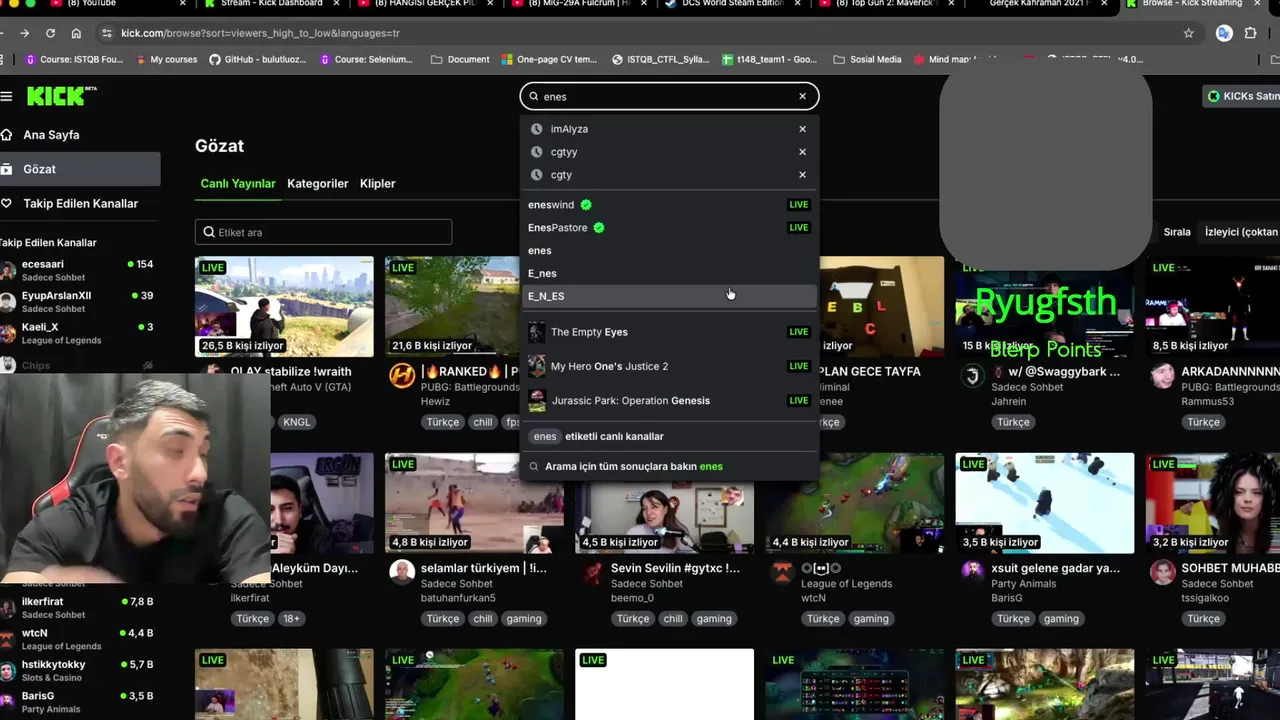Choose the E_nes channel suggestion
1280x720 pixels.
668,274
